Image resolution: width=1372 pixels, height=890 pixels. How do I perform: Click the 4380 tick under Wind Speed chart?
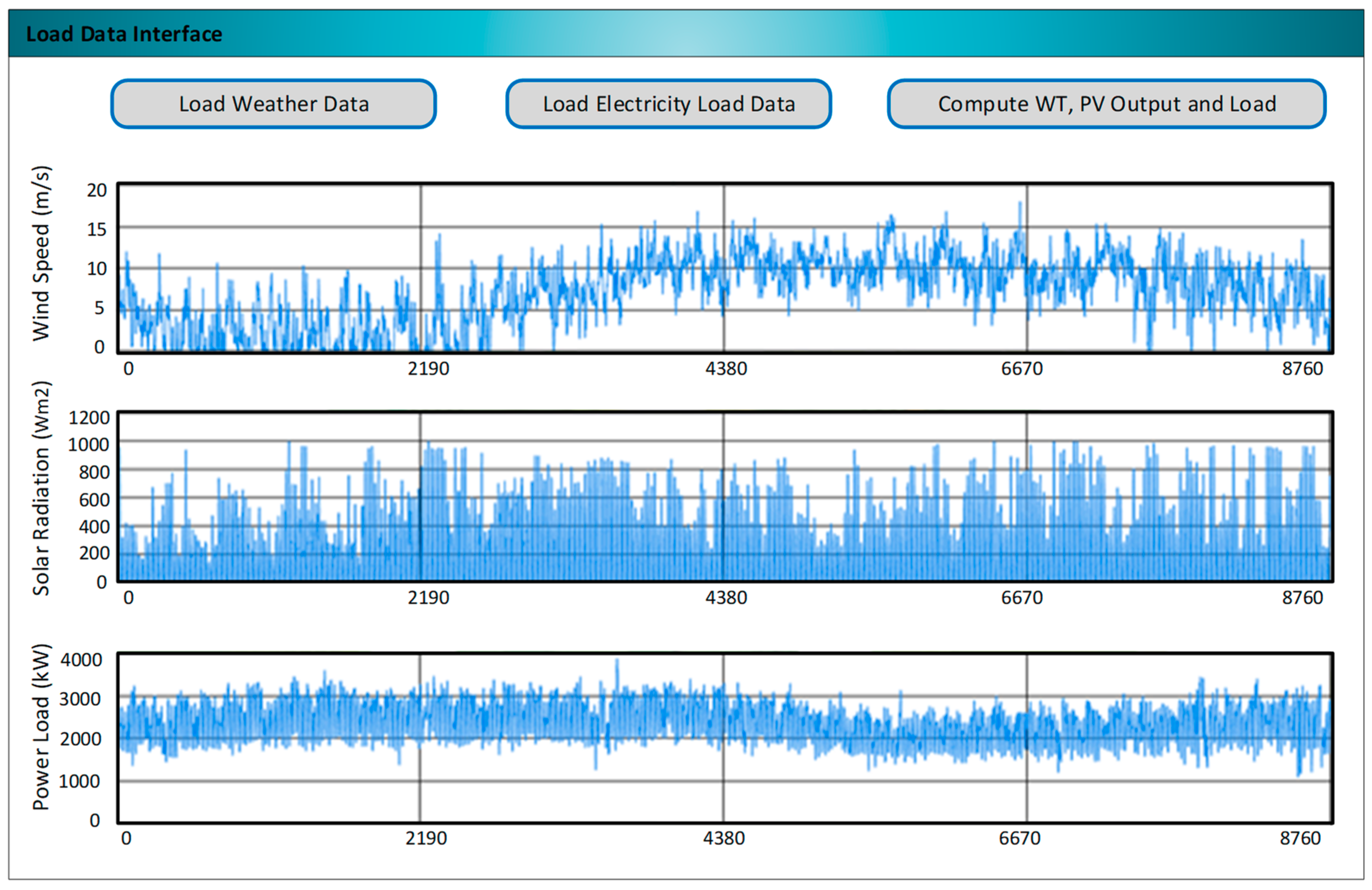pos(726,368)
